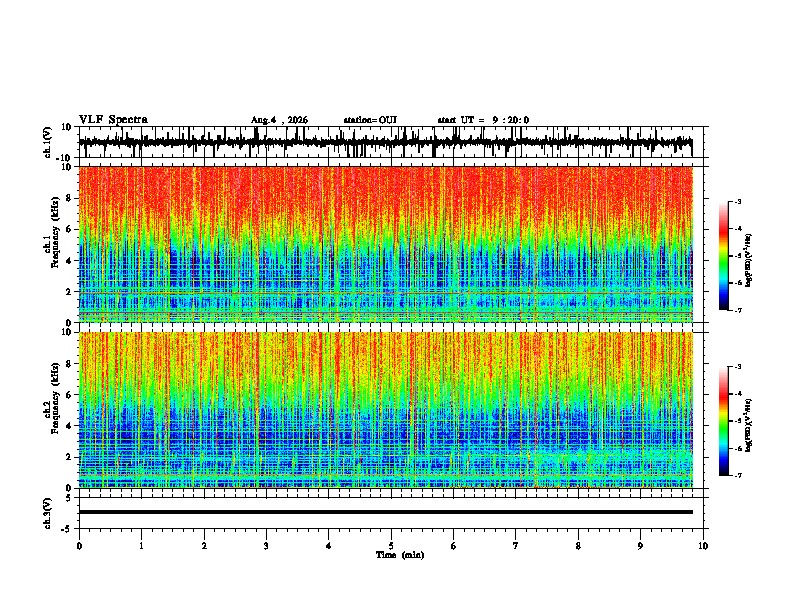Click time axis tick label "8"
This screenshot has height=612, width=792.
pos(578,546)
